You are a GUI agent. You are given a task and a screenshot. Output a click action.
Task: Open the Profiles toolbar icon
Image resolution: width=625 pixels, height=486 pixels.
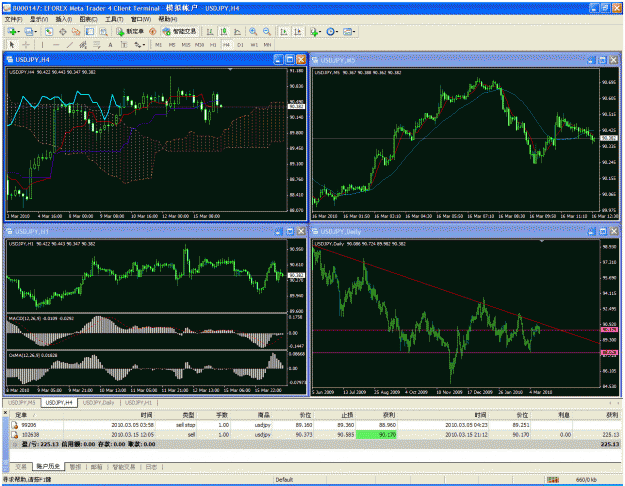29,31
